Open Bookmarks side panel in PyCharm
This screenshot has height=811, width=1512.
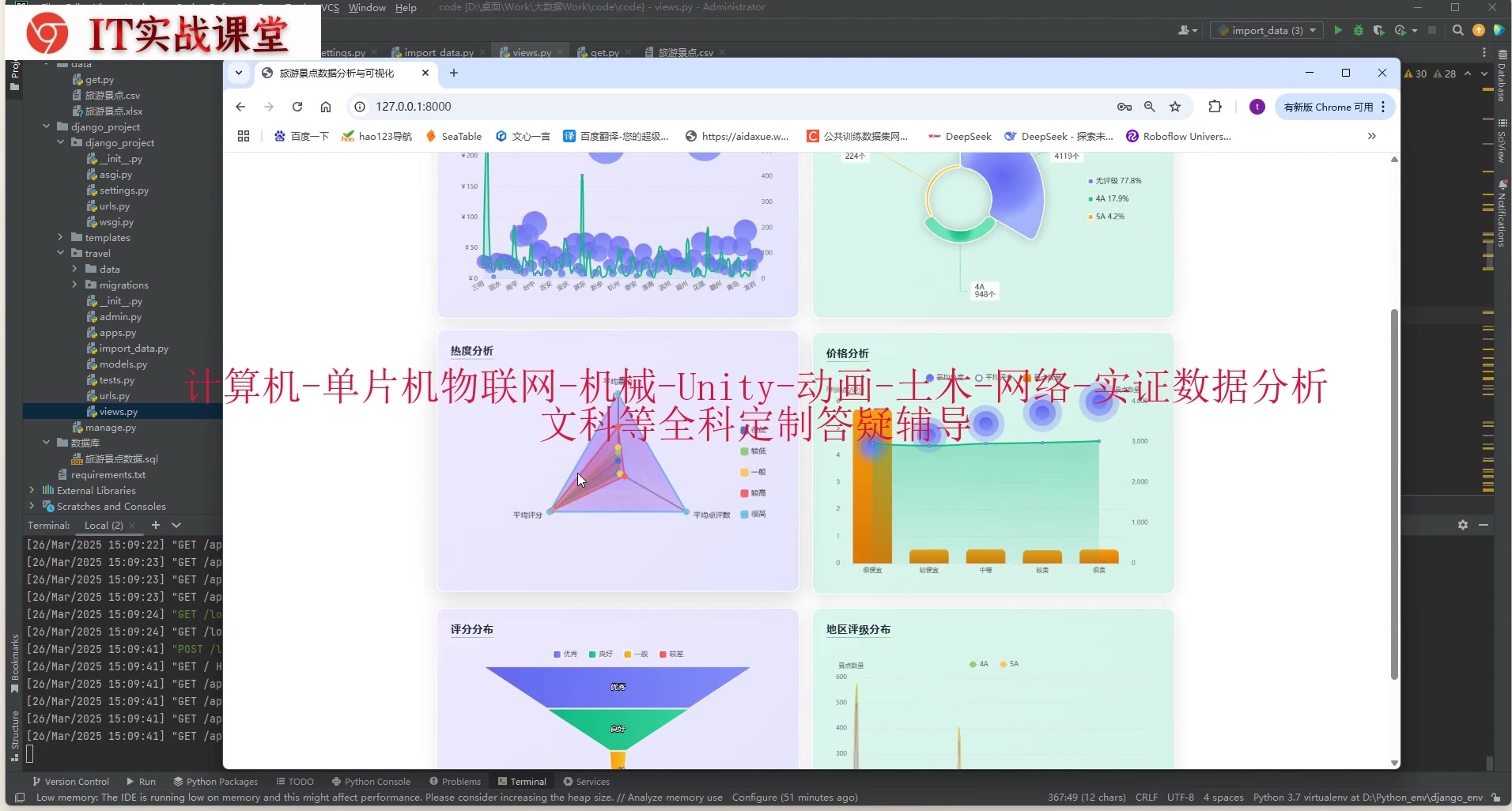coord(14,662)
